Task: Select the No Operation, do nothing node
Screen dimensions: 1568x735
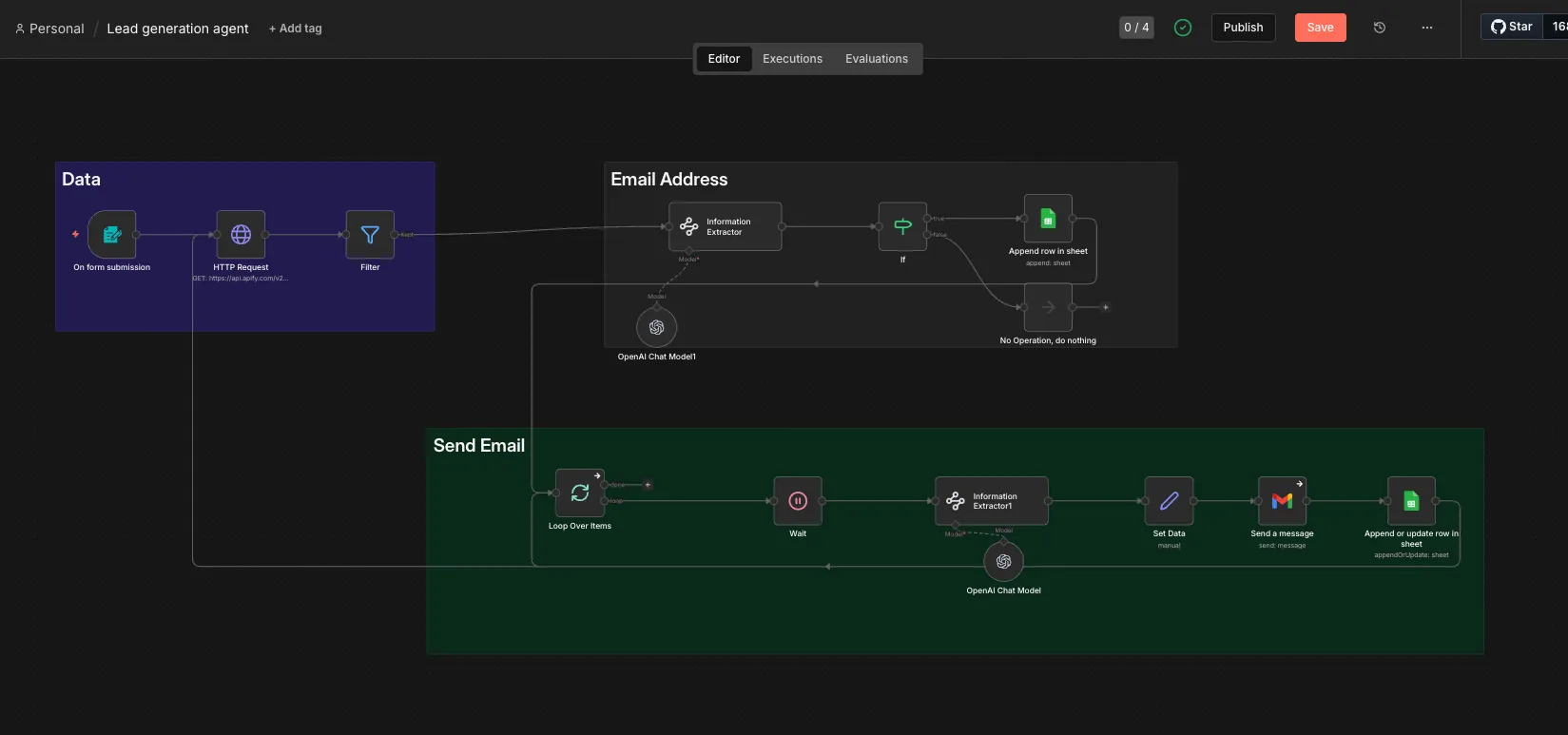Action: [x=1048, y=307]
